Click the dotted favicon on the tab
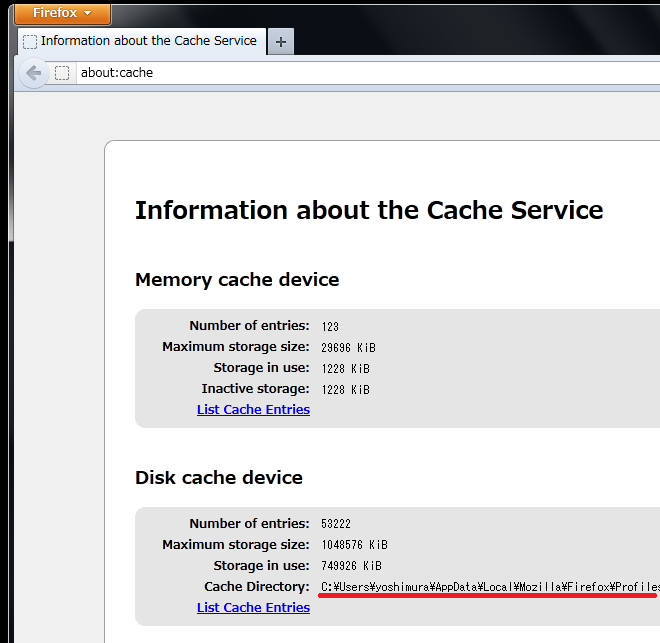 [30, 42]
